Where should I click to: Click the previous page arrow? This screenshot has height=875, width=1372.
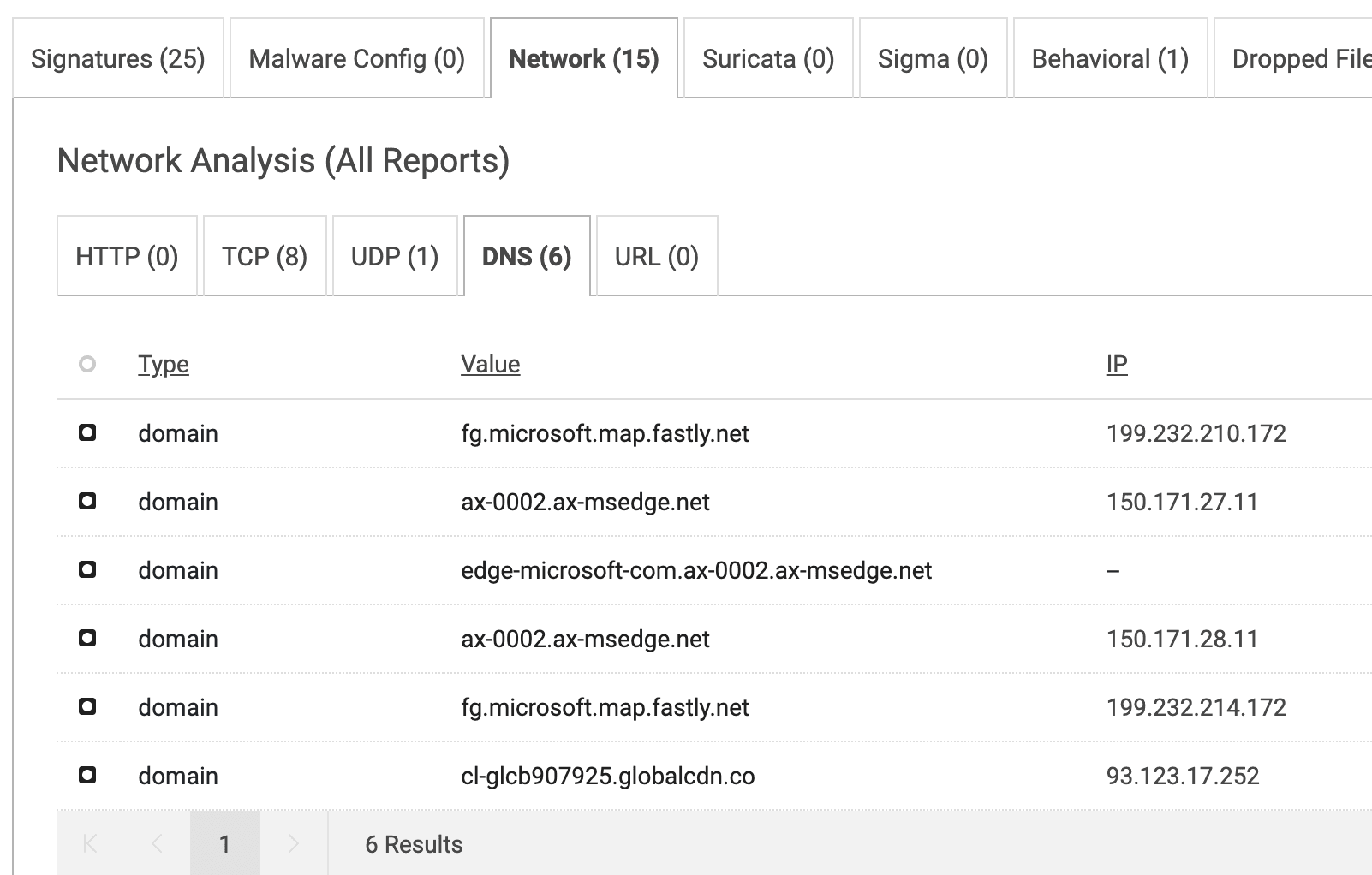click(x=157, y=843)
